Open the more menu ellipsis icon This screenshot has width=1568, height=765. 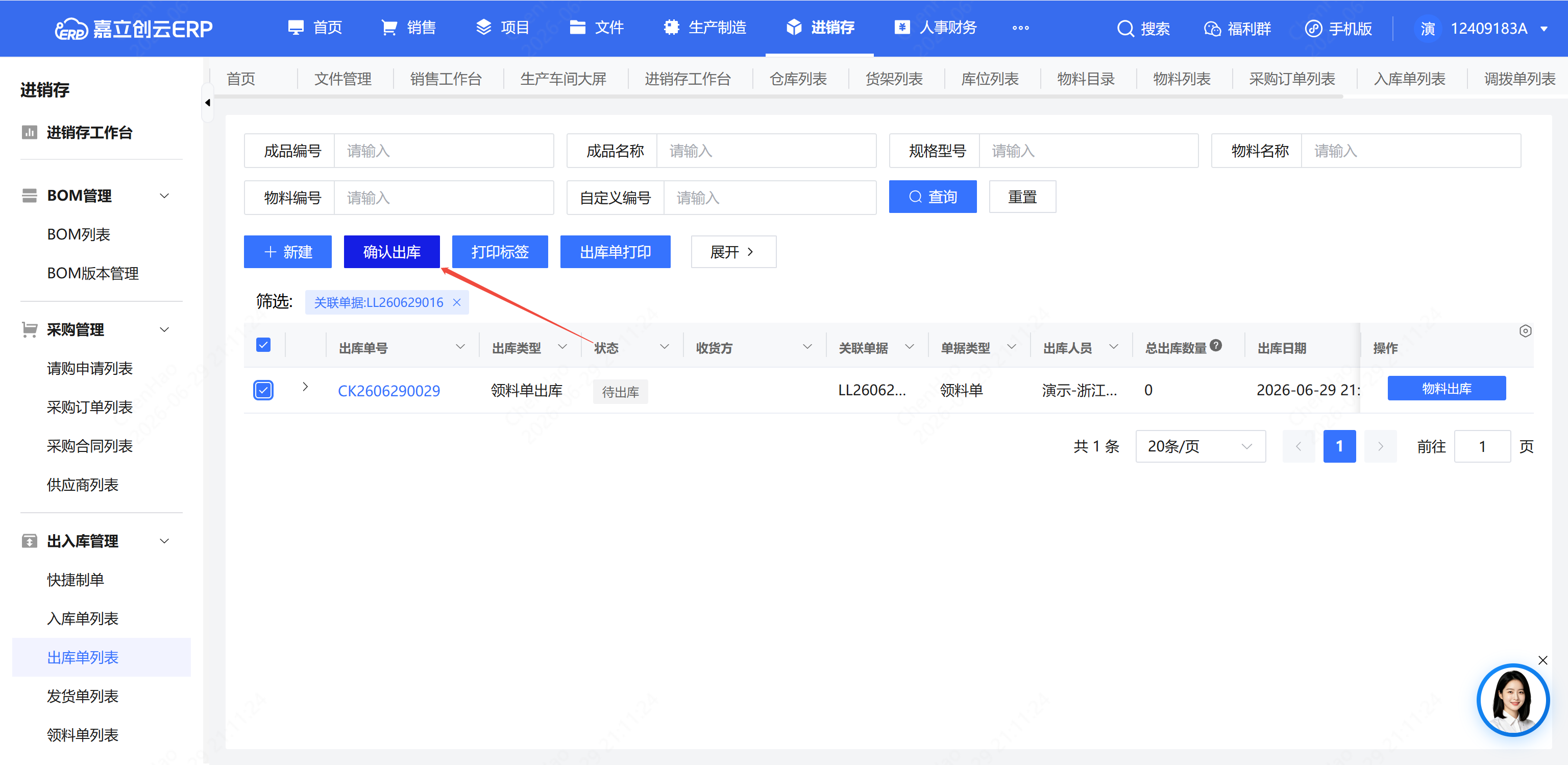click(x=1021, y=28)
